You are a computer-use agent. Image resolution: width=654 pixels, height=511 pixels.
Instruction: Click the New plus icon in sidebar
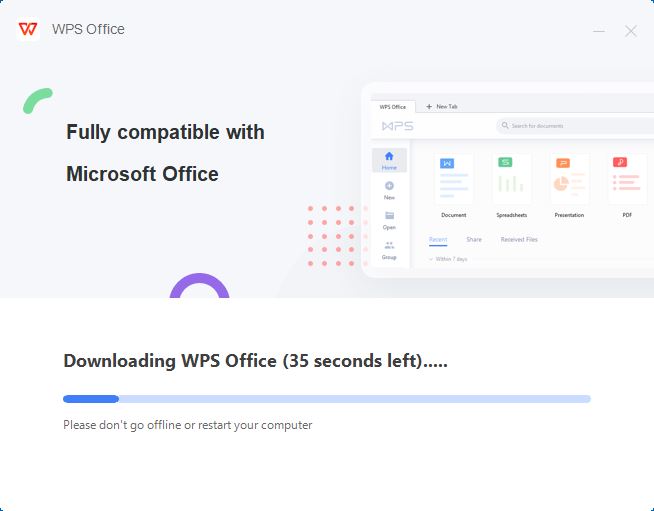coord(389,186)
